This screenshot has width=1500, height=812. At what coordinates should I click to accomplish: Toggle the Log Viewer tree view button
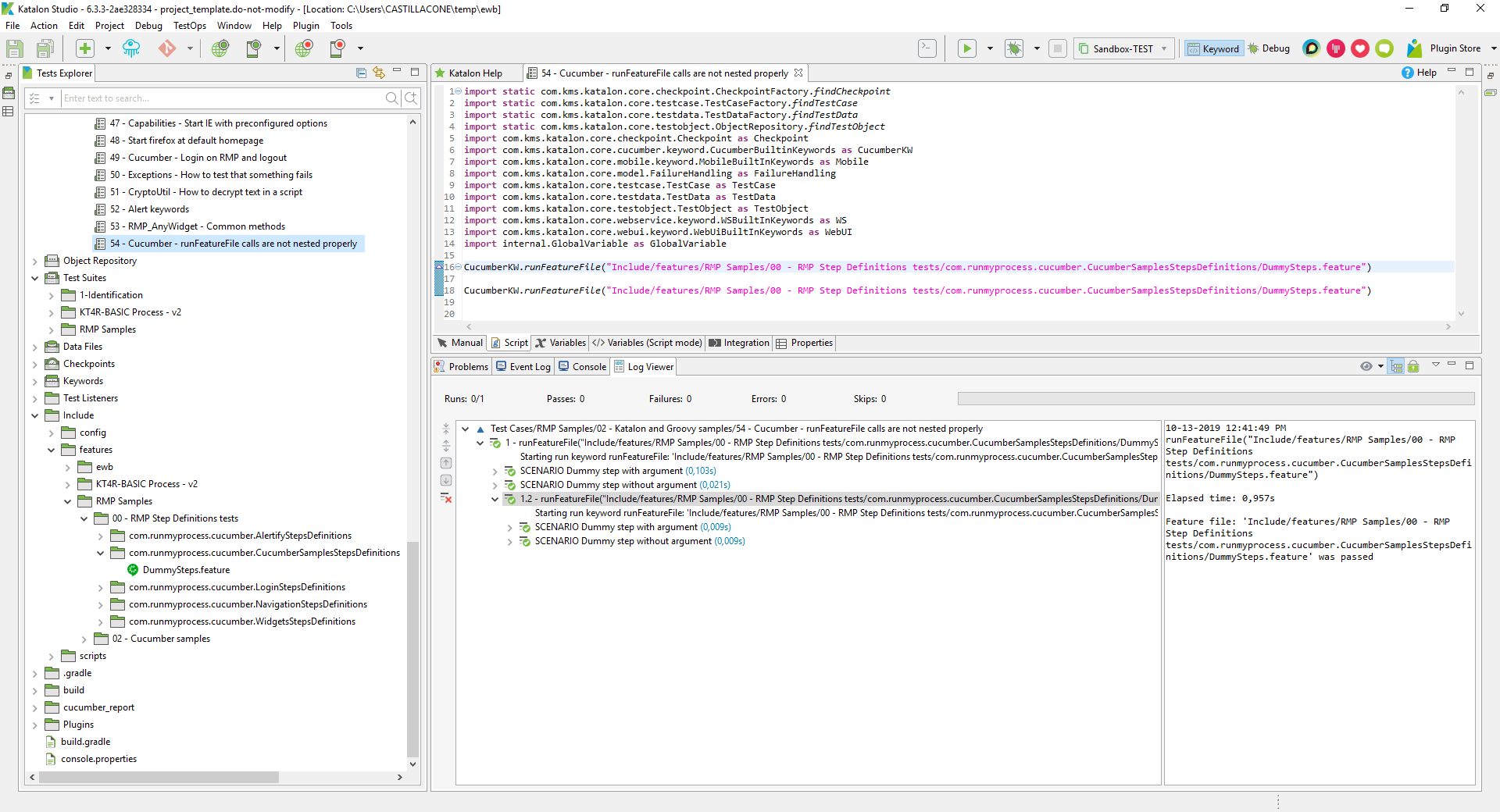[x=1396, y=366]
